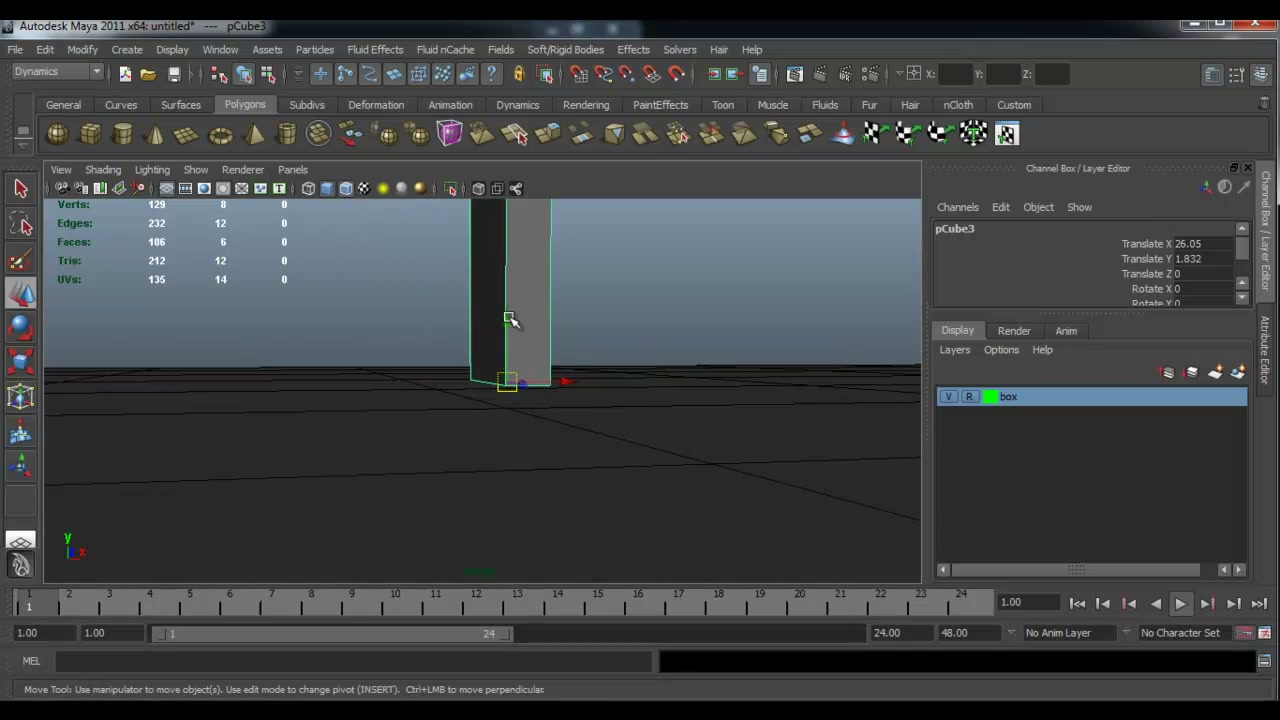This screenshot has width=1280, height=720.
Task: Switch to the Polygons shelf tab
Action: (245, 104)
